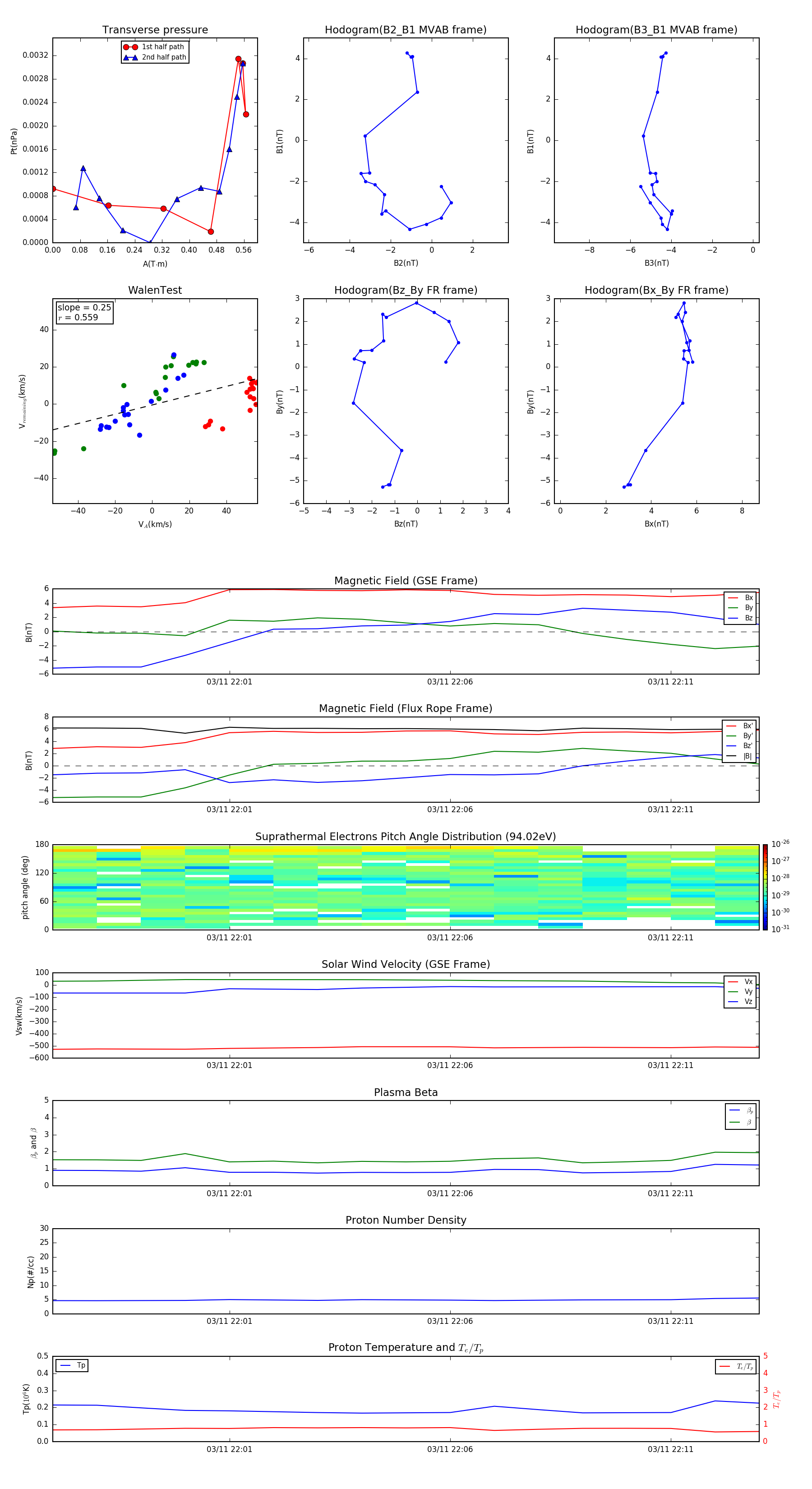The image size is (812, 1489).
Task: Click the '|B|' entry in Flux Rope legend
Action: pos(740,756)
